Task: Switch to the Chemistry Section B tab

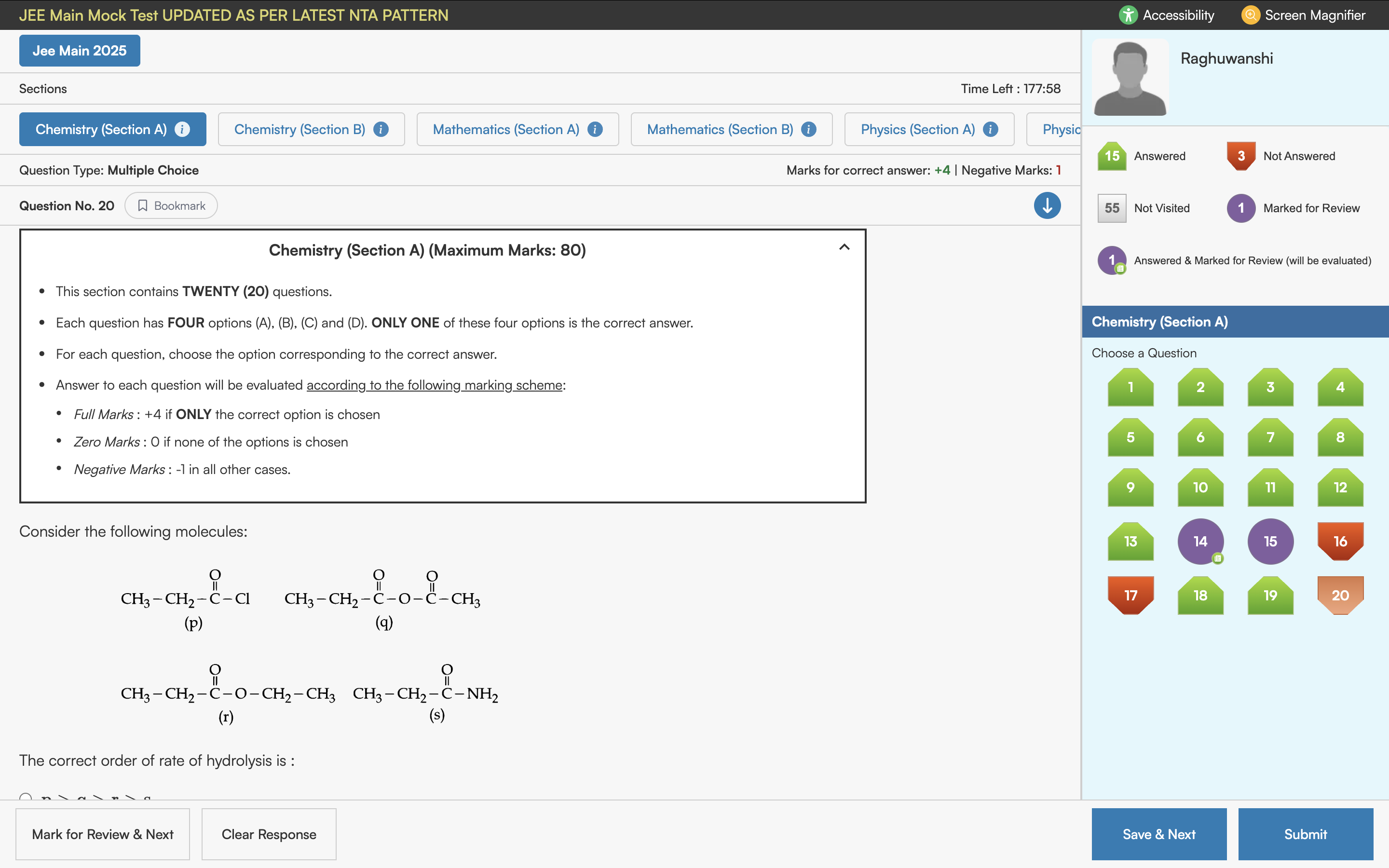Action: [299, 129]
